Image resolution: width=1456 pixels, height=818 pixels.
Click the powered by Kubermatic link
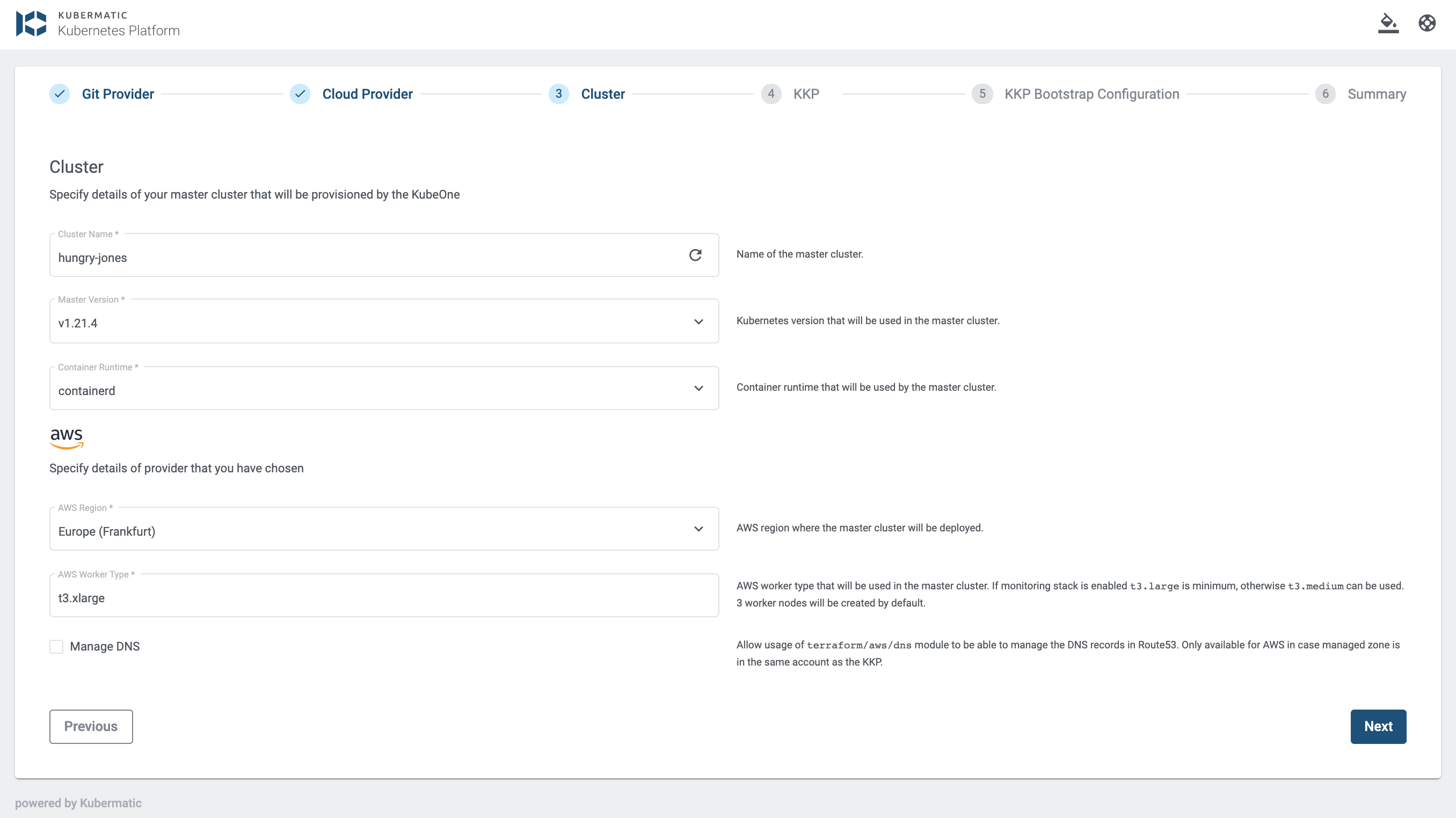[78, 803]
